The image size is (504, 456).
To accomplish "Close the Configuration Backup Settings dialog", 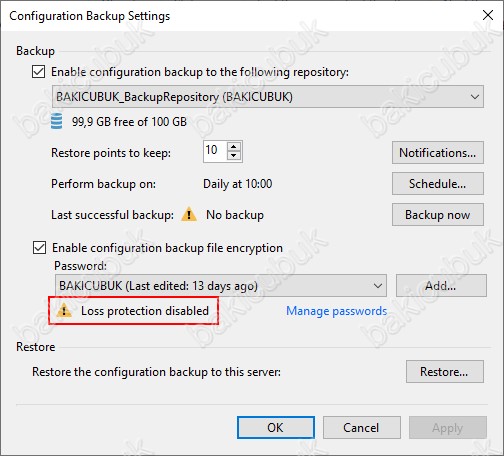I will click(x=488, y=15).
